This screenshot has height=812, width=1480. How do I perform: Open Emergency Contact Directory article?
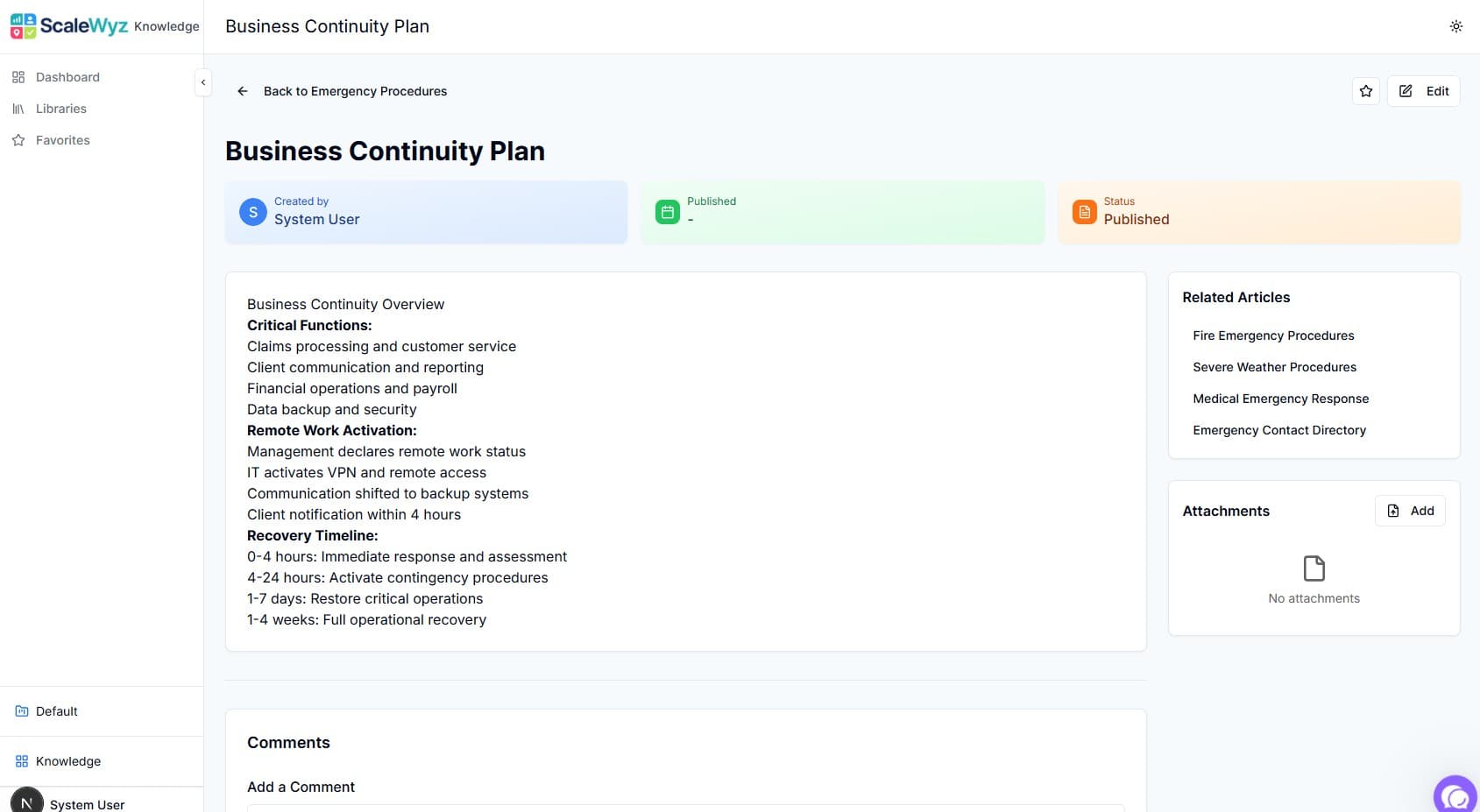[1278, 430]
